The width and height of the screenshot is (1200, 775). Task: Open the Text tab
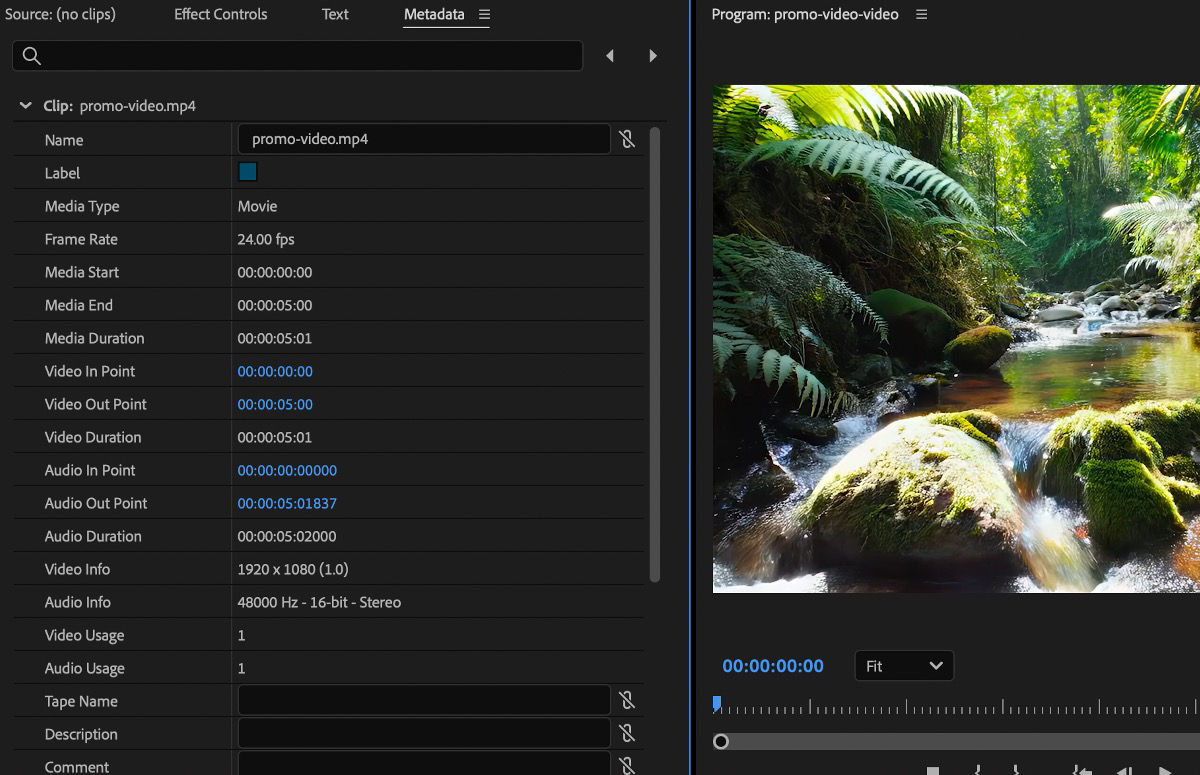(334, 14)
